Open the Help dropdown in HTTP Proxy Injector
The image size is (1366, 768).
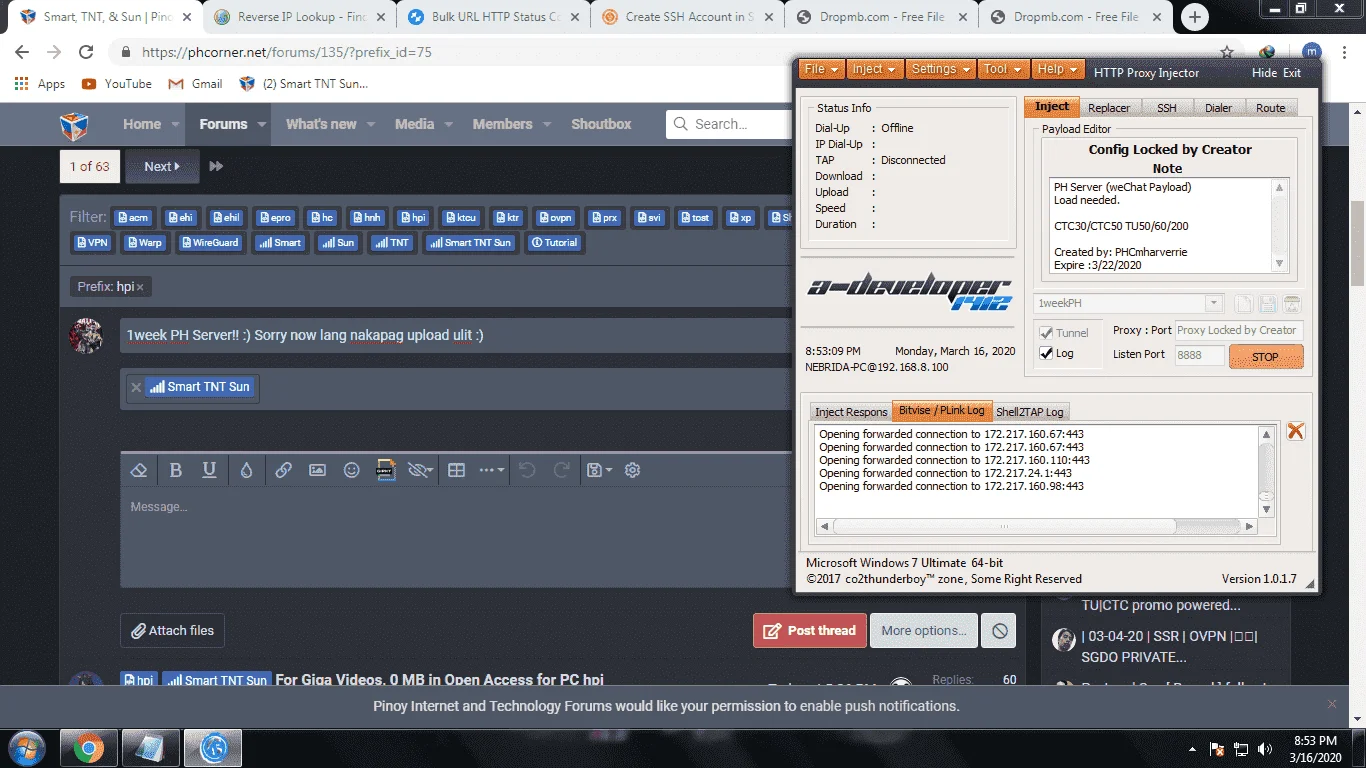[1058, 69]
